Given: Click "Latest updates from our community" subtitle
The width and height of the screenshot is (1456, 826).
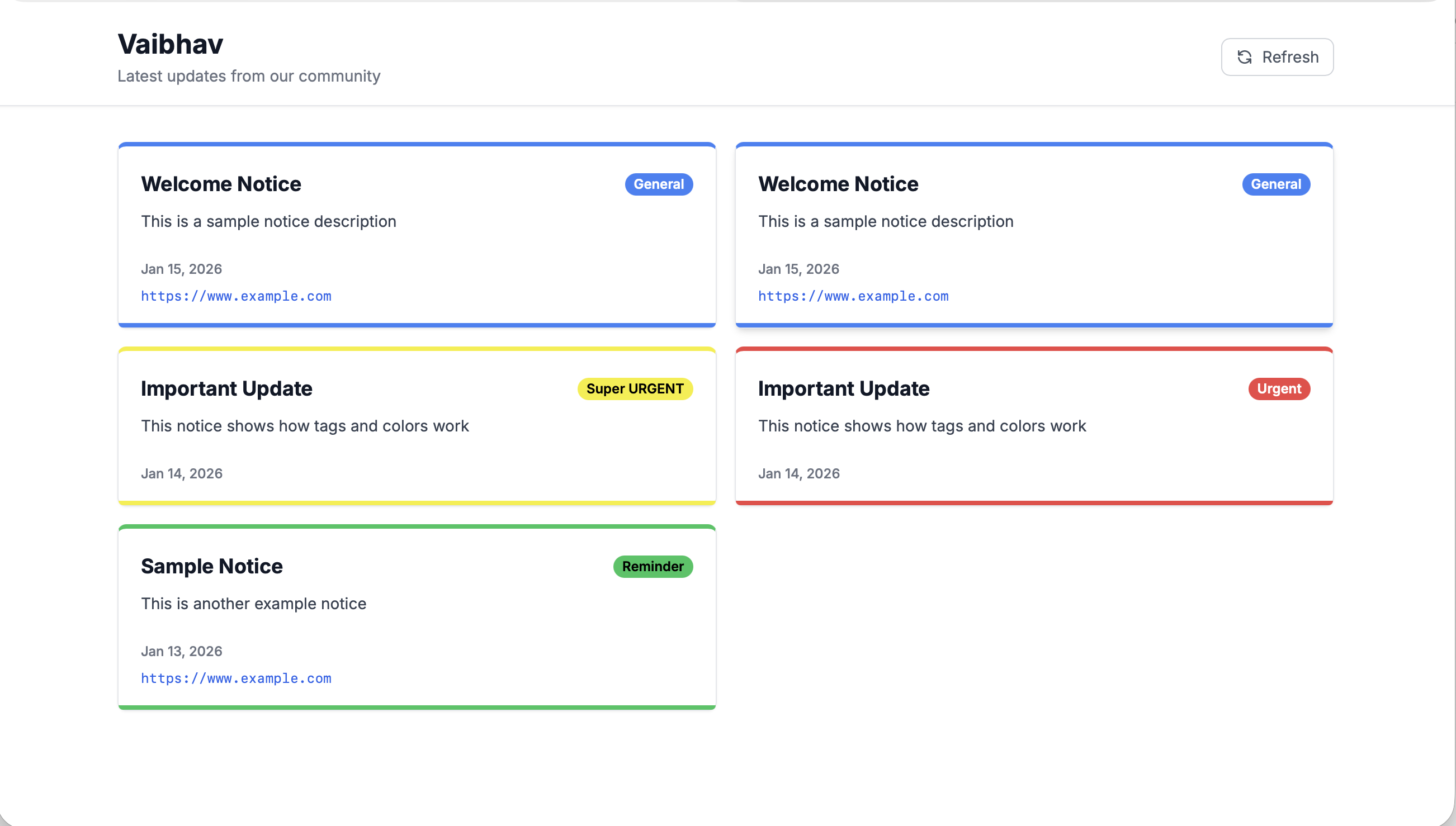Looking at the screenshot, I should [x=248, y=76].
